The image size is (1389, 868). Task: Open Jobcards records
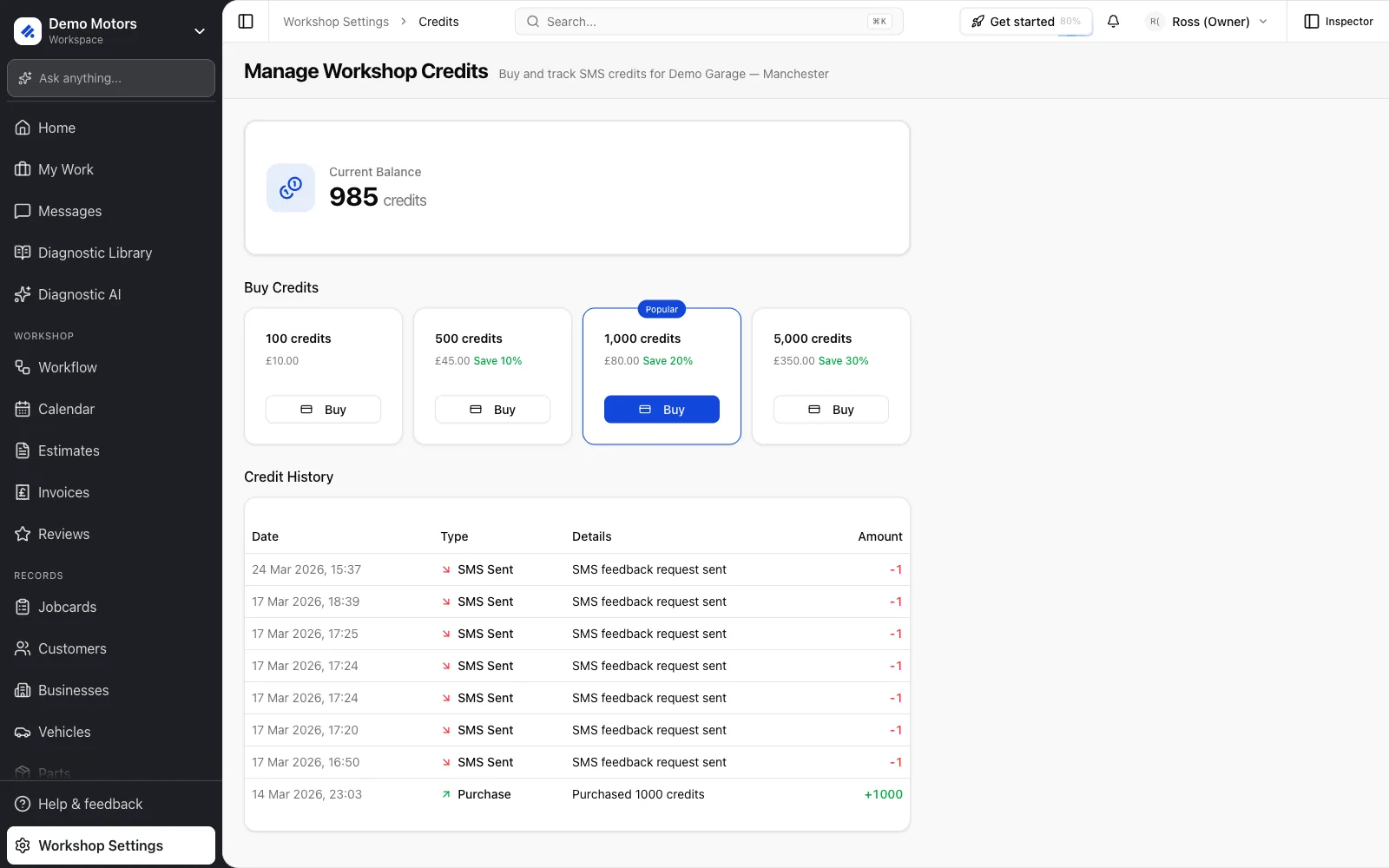pos(111,607)
